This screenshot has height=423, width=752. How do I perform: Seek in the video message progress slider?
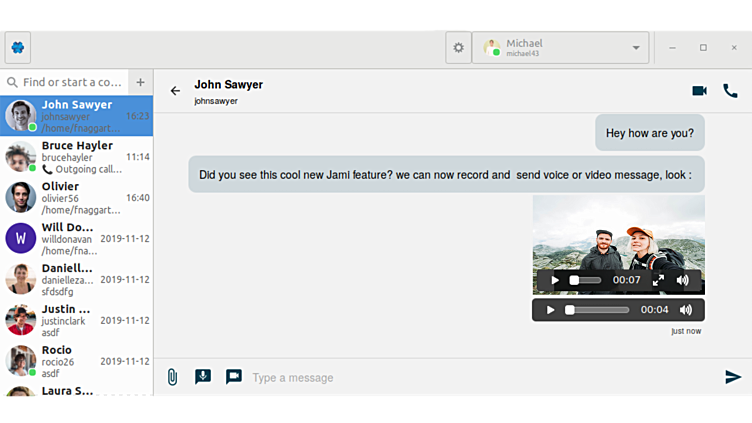point(585,280)
